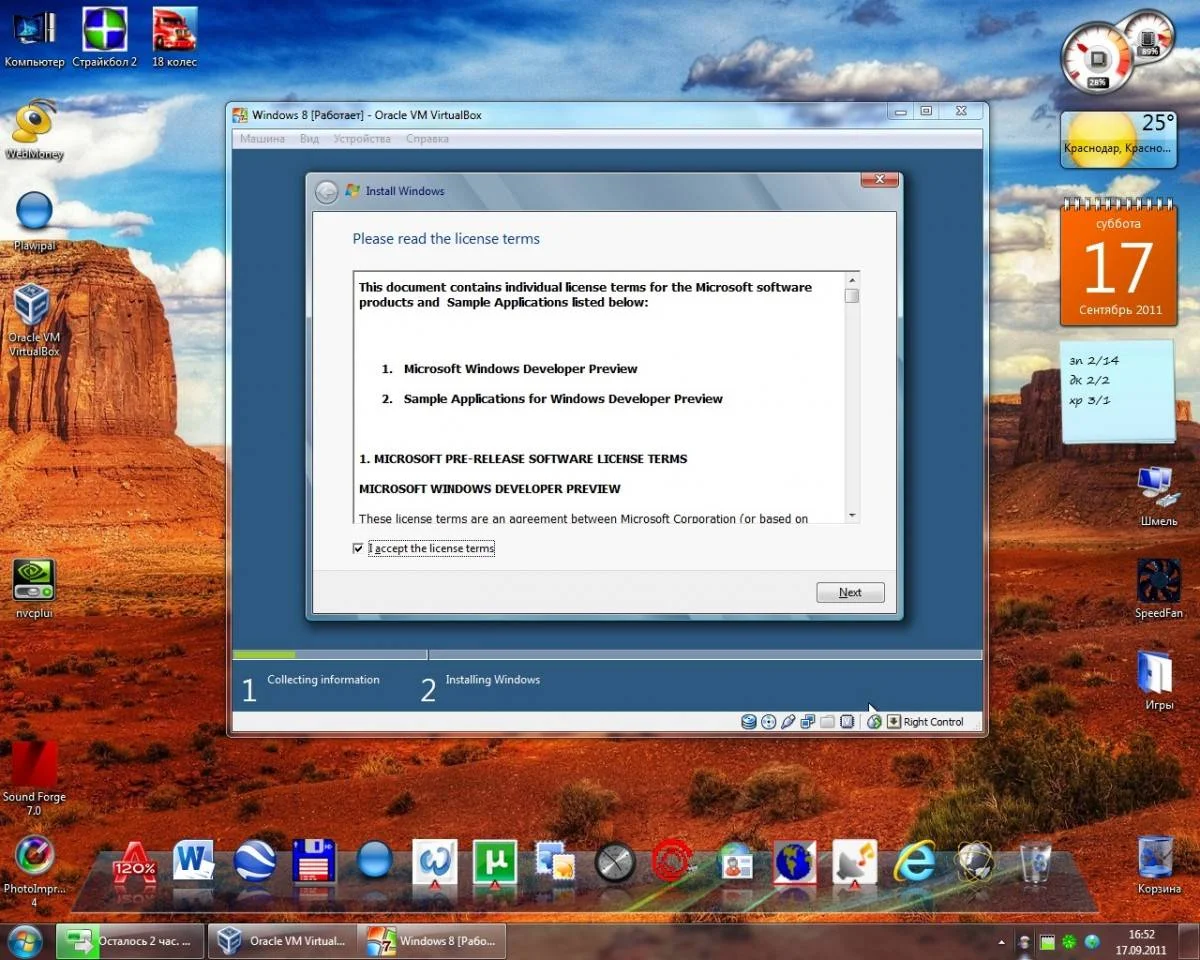Screen dimensions: 1200x960
Task: Switch to the Oracle VM VirtualBox taskbar button
Action: 281,941
